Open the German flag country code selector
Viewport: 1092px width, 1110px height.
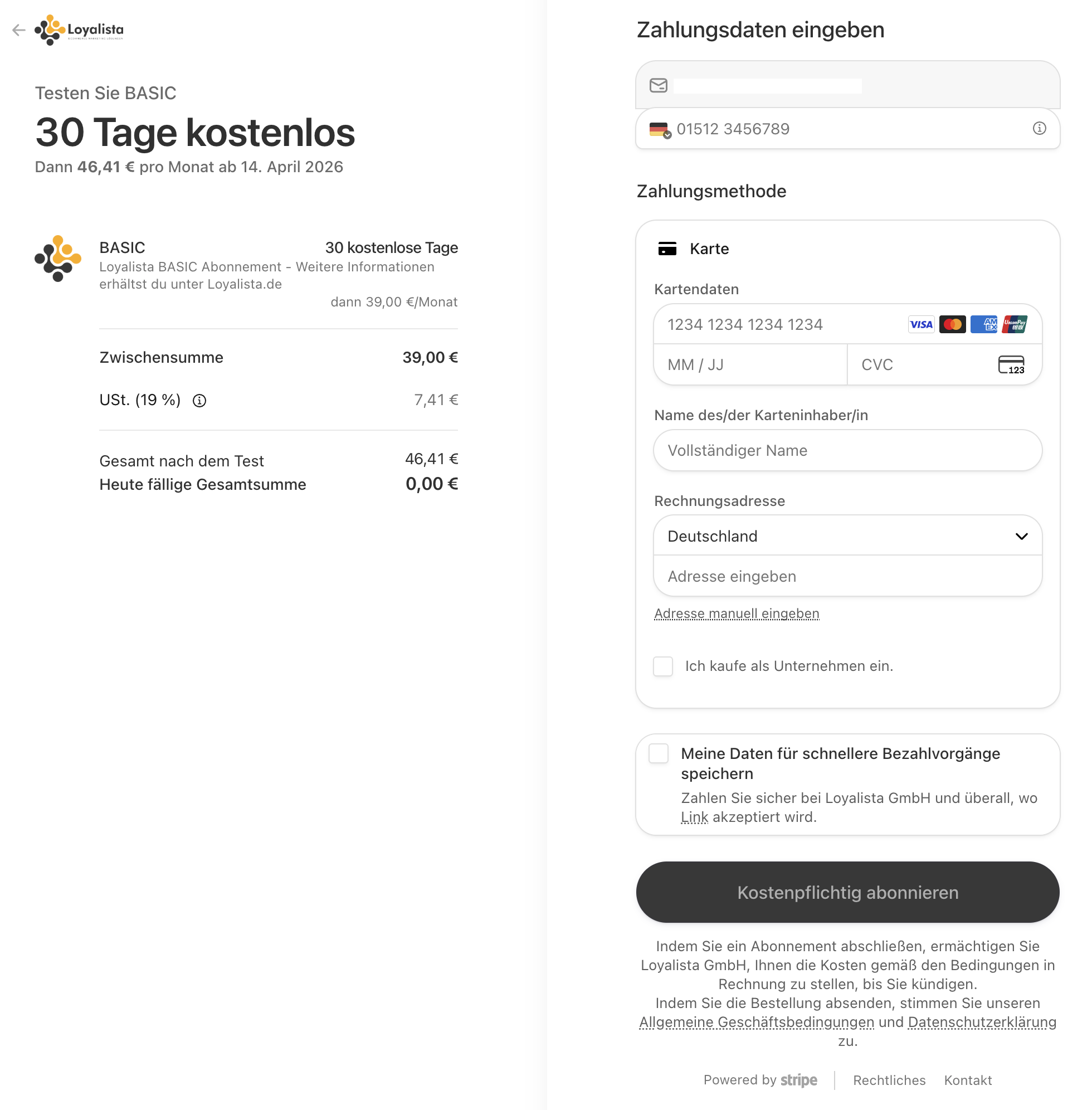tap(660, 130)
